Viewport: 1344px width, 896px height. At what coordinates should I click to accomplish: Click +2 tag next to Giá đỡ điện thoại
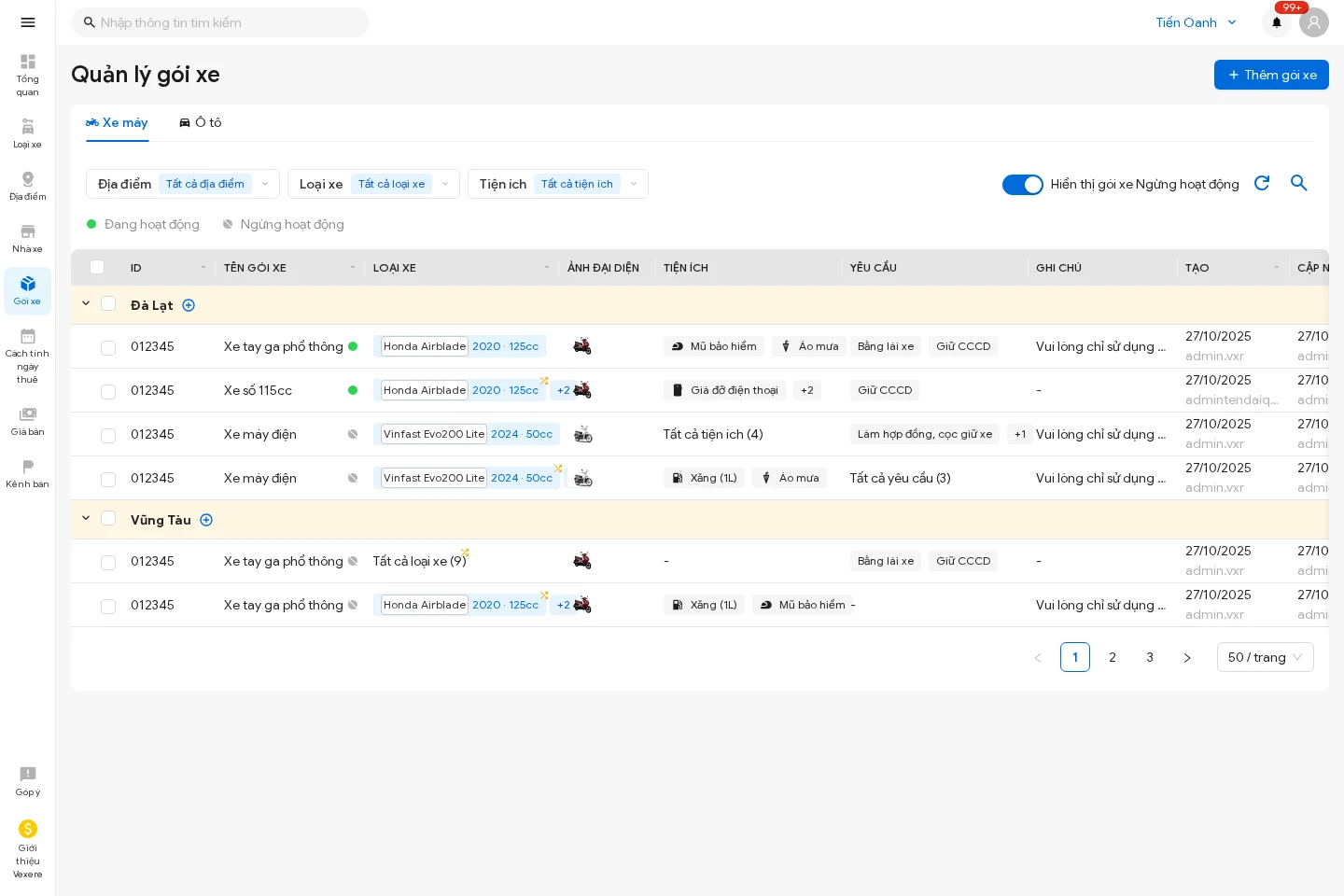point(807,390)
